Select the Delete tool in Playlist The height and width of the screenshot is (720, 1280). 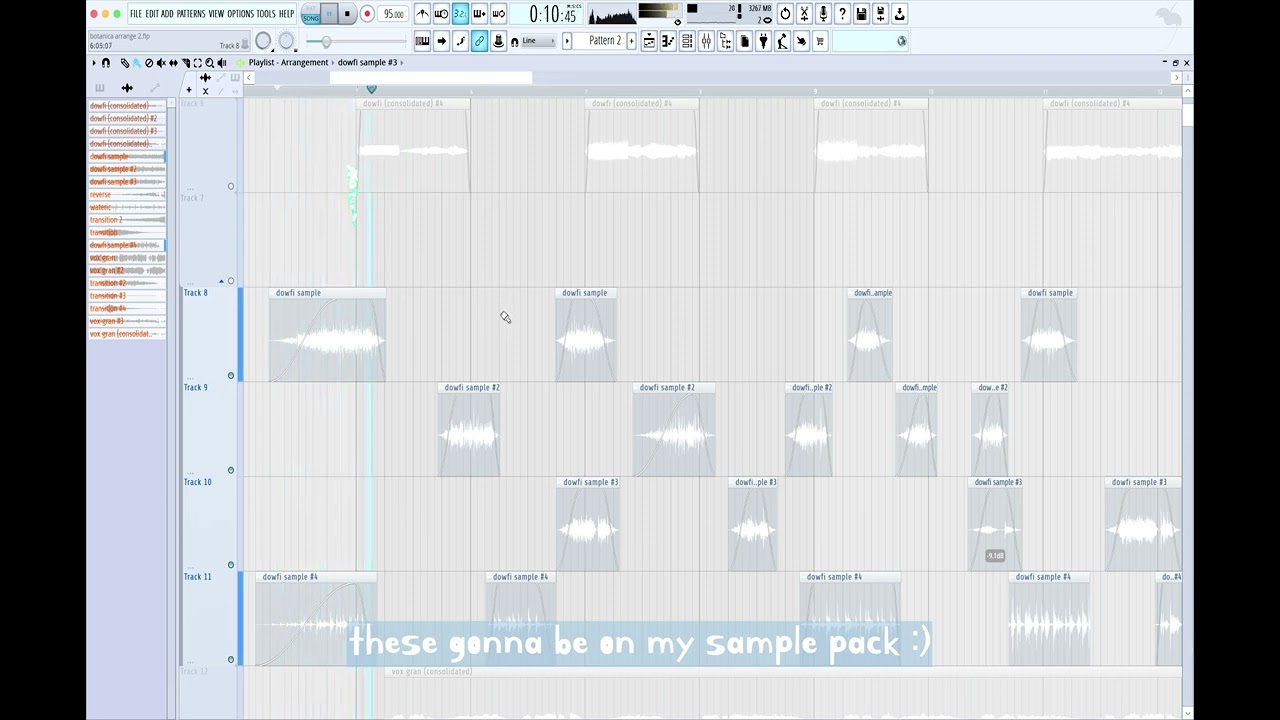tap(149, 63)
